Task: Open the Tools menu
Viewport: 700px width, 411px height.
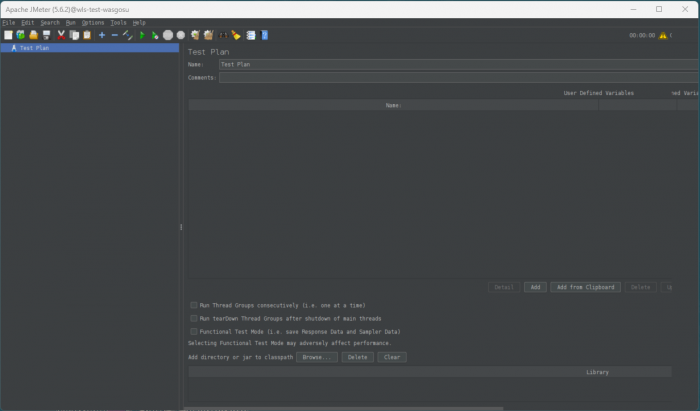Action: 118,22
